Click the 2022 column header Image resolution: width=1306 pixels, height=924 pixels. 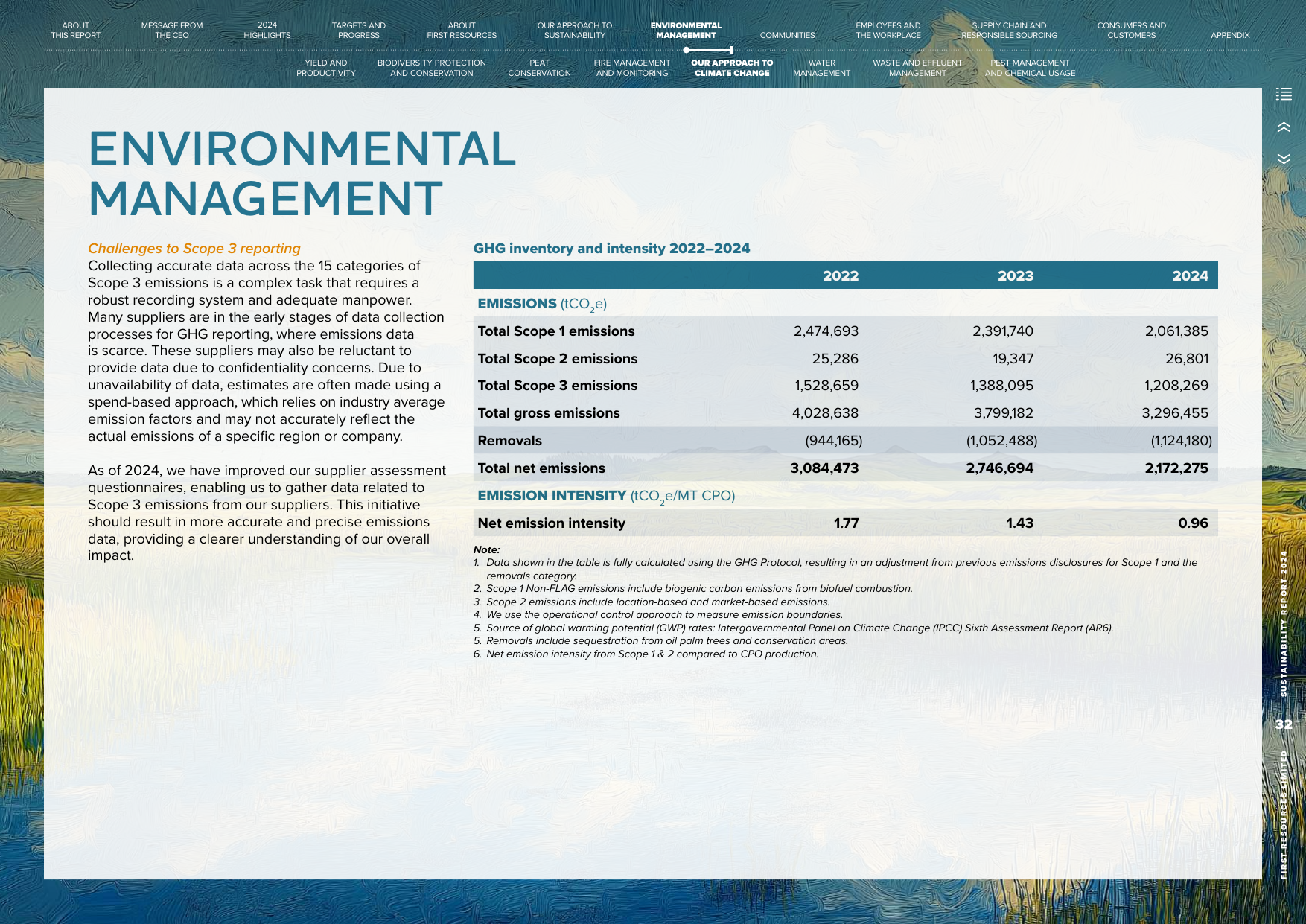pyautogui.click(x=841, y=275)
